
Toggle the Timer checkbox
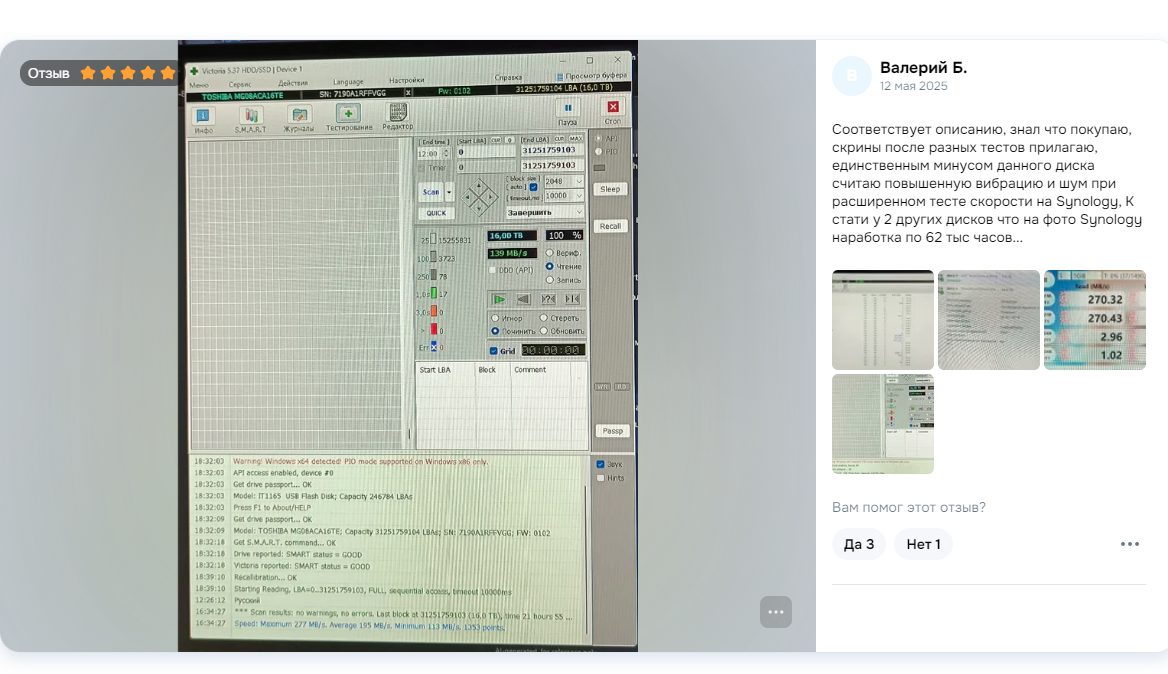click(x=422, y=168)
